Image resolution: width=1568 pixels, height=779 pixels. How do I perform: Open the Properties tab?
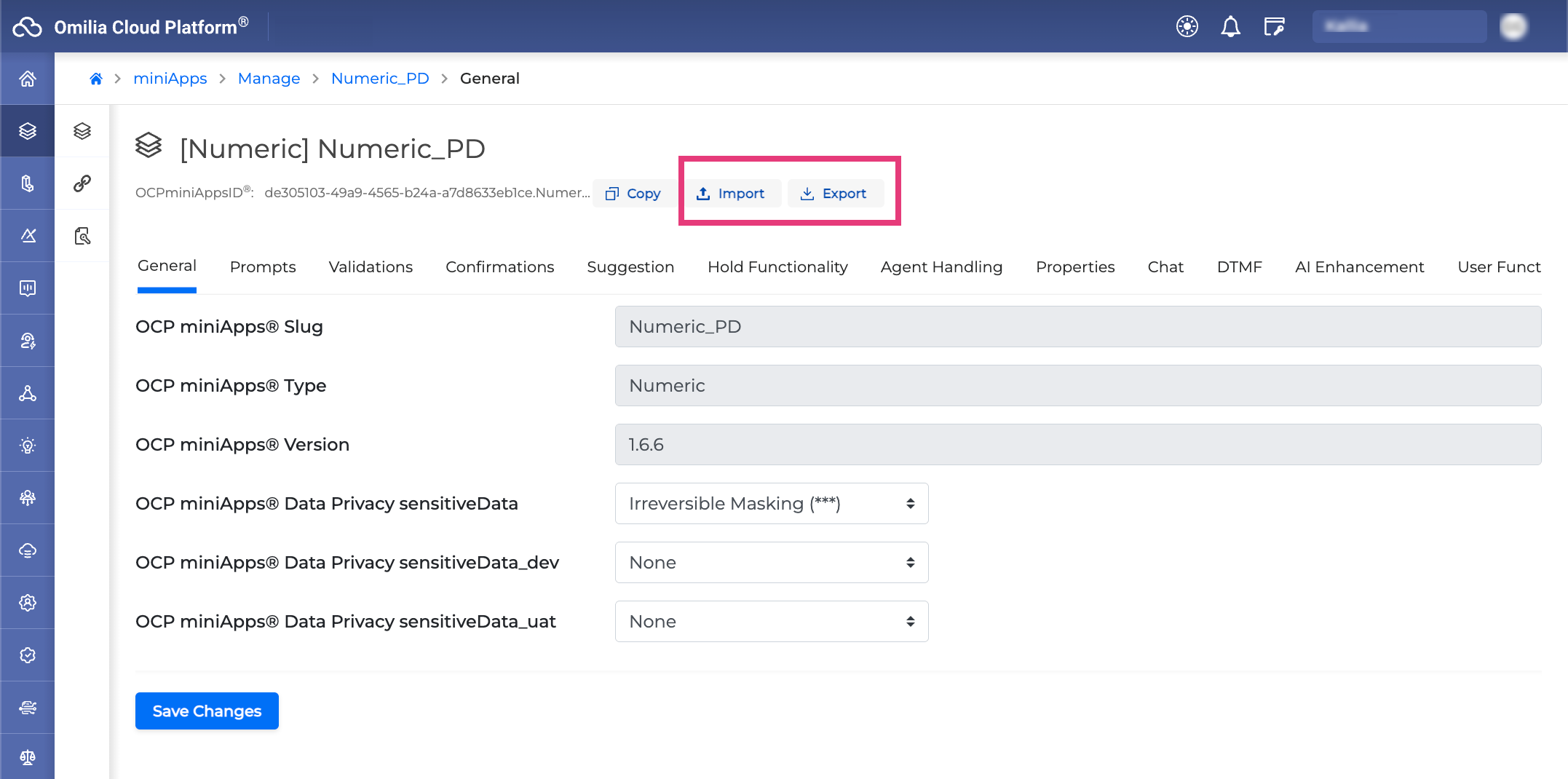point(1075,267)
